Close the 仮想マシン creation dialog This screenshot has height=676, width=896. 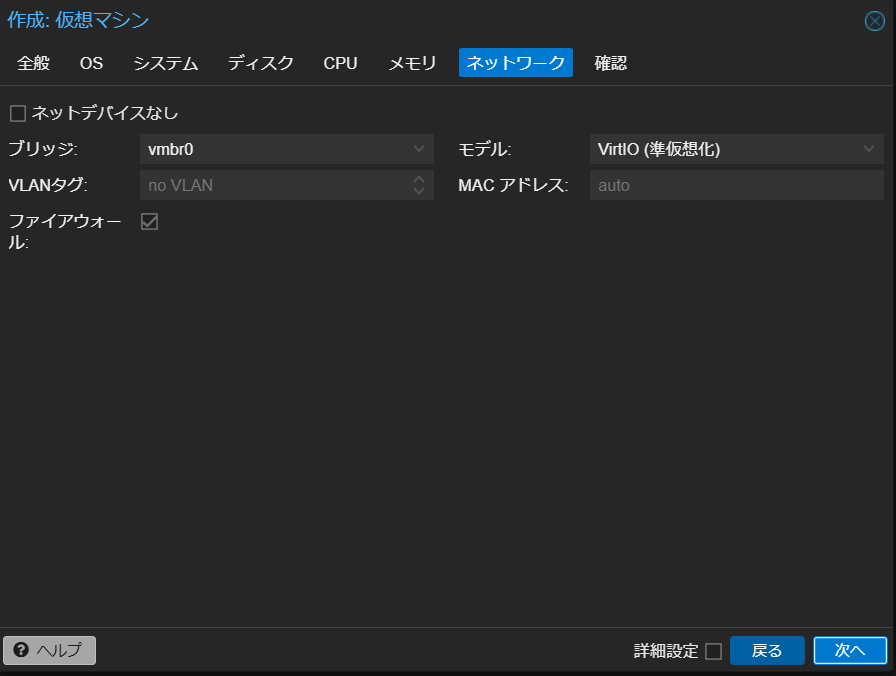point(874,21)
